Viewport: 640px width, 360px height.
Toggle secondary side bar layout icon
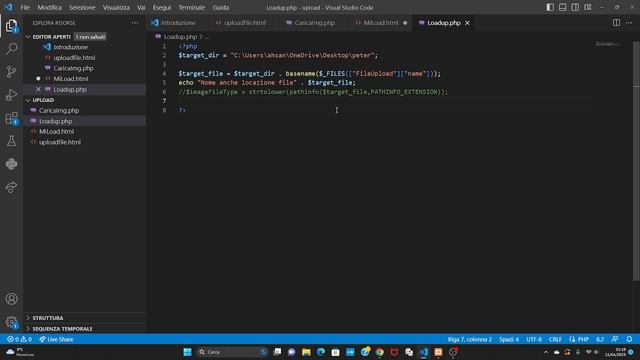point(575,7)
